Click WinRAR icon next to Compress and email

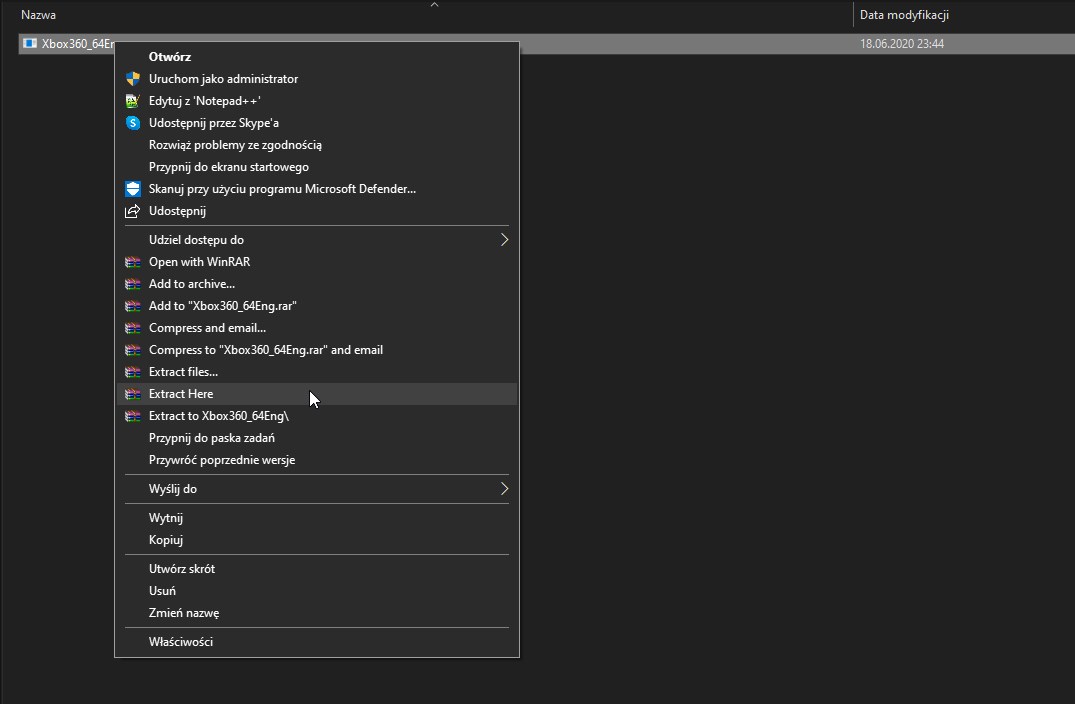coord(133,328)
